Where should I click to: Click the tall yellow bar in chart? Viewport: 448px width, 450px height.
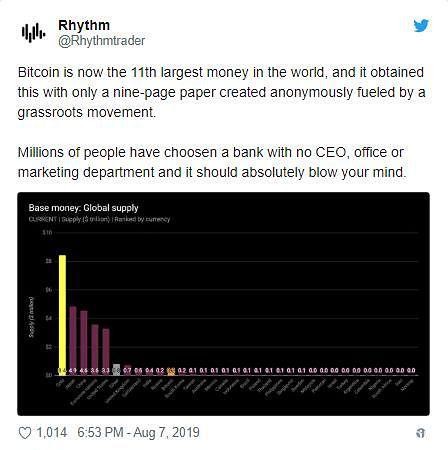(x=62, y=315)
